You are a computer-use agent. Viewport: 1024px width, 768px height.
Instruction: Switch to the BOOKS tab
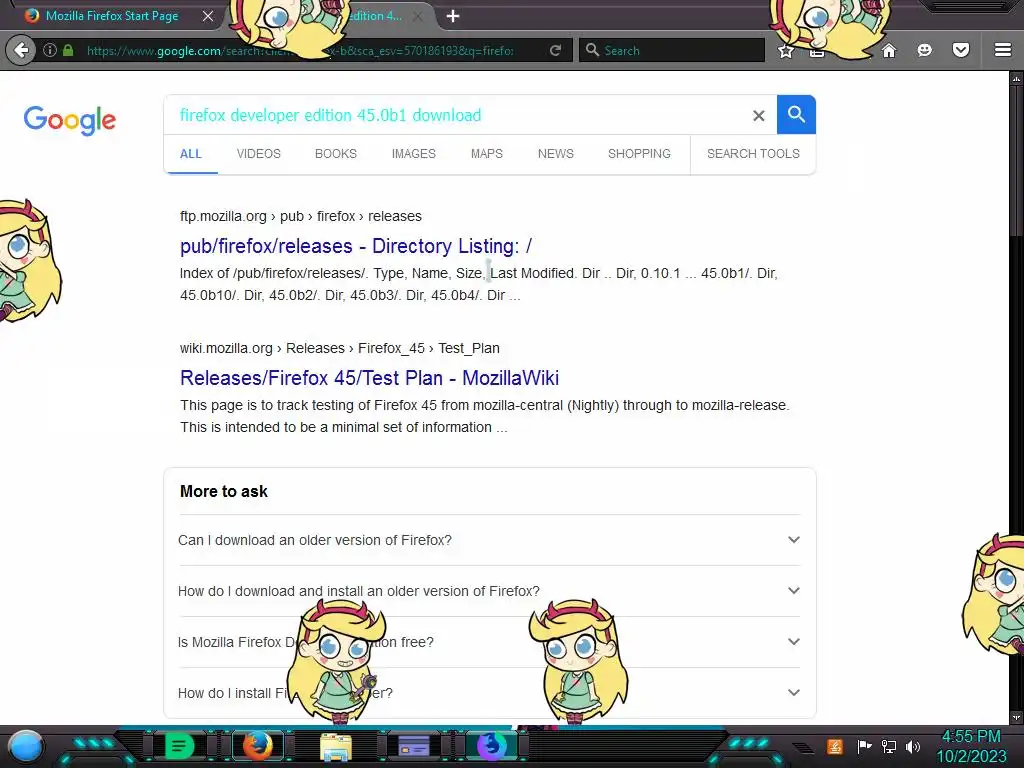click(336, 154)
